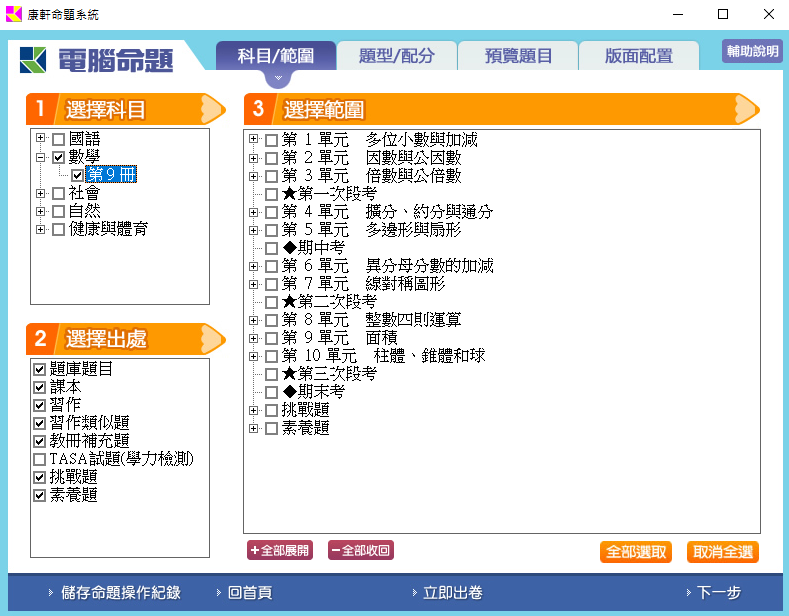Click the arrow icon beside 下一步
Viewport: 789px width, 616px height.
pos(687,593)
